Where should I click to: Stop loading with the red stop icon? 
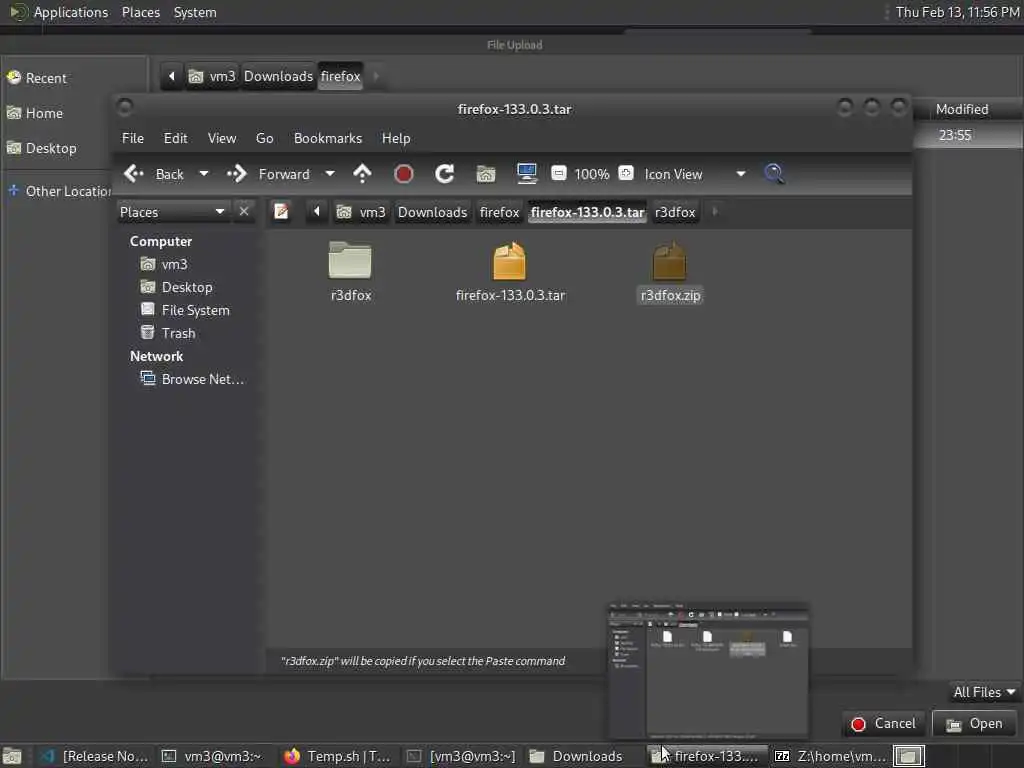coord(404,174)
